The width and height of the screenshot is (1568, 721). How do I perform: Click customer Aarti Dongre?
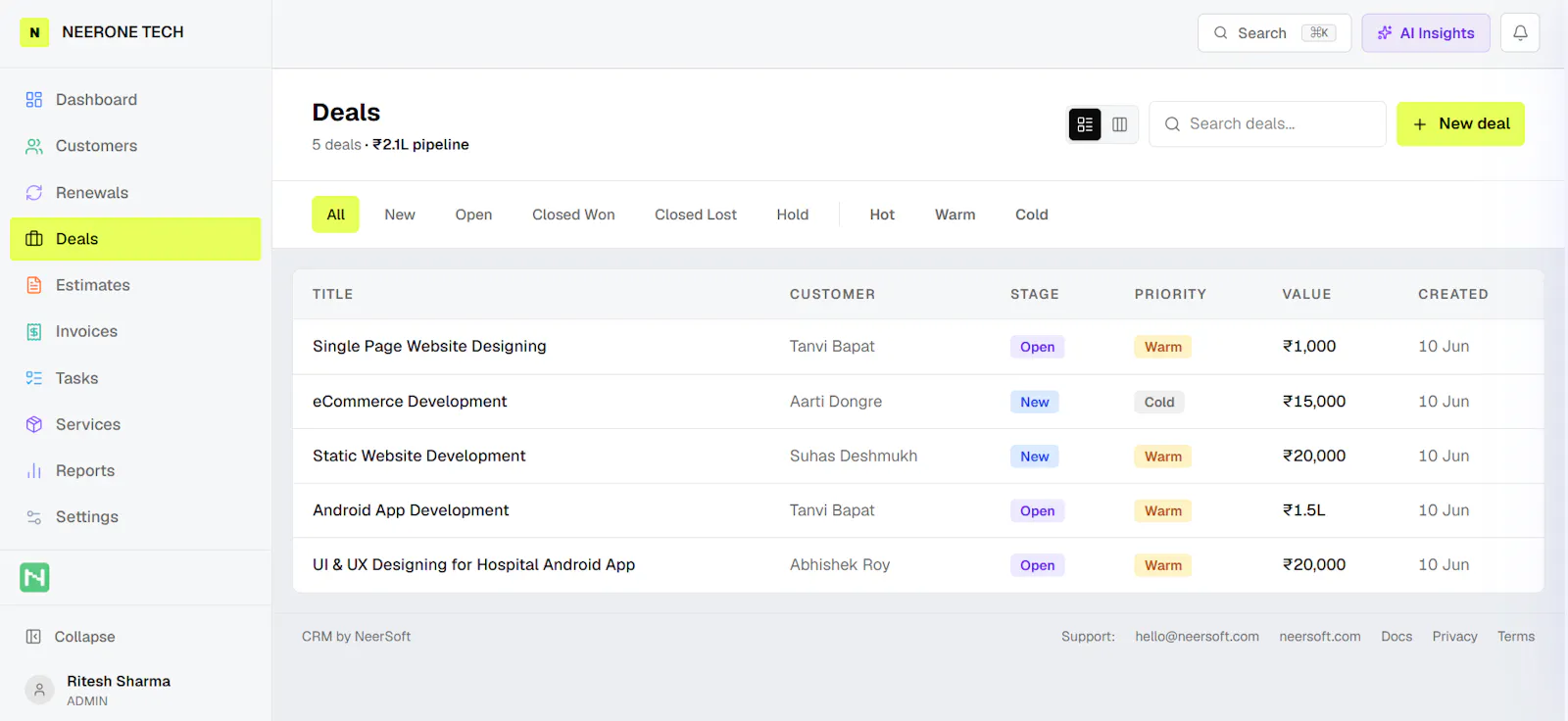point(836,402)
